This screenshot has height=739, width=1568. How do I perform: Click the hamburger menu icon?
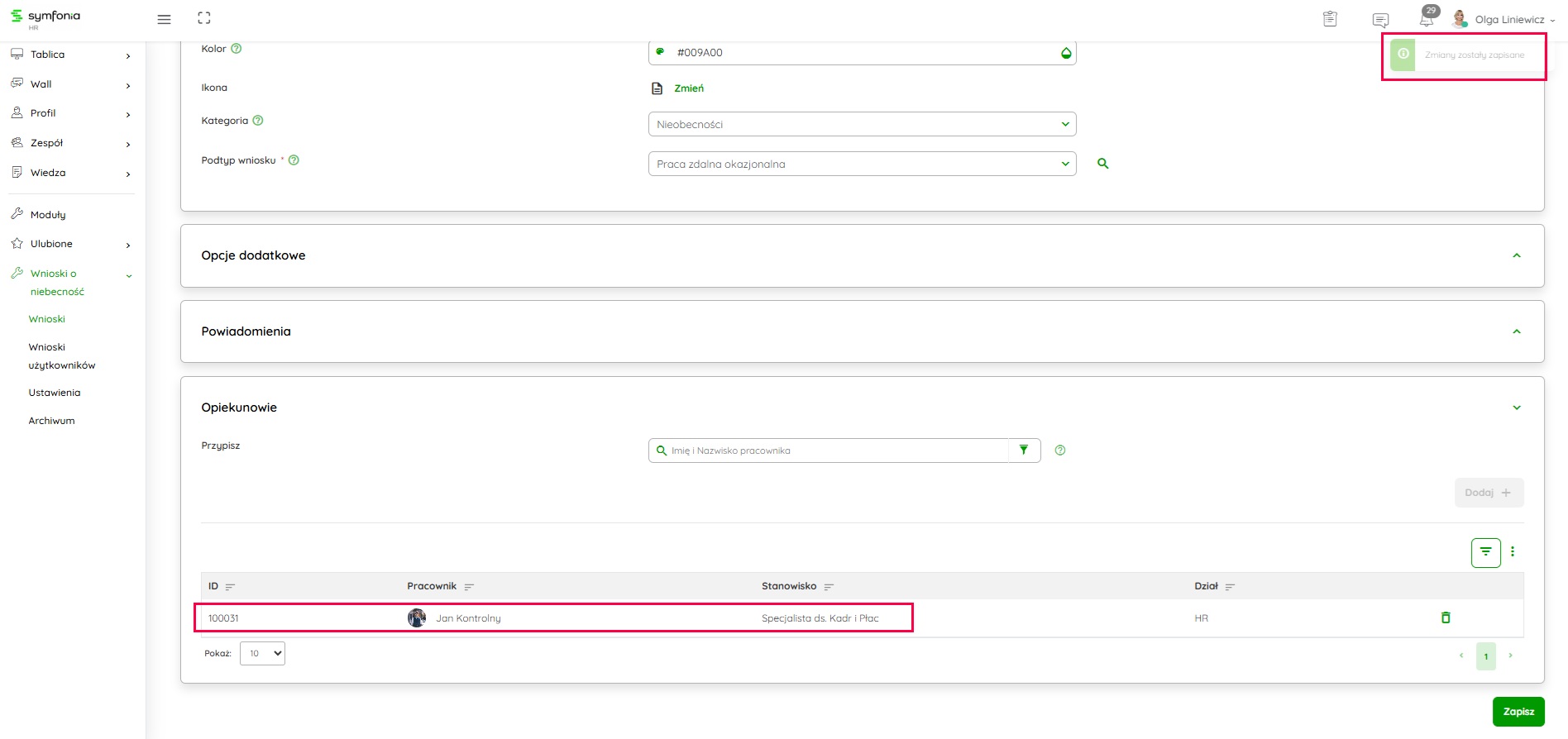(x=164, y=19)
